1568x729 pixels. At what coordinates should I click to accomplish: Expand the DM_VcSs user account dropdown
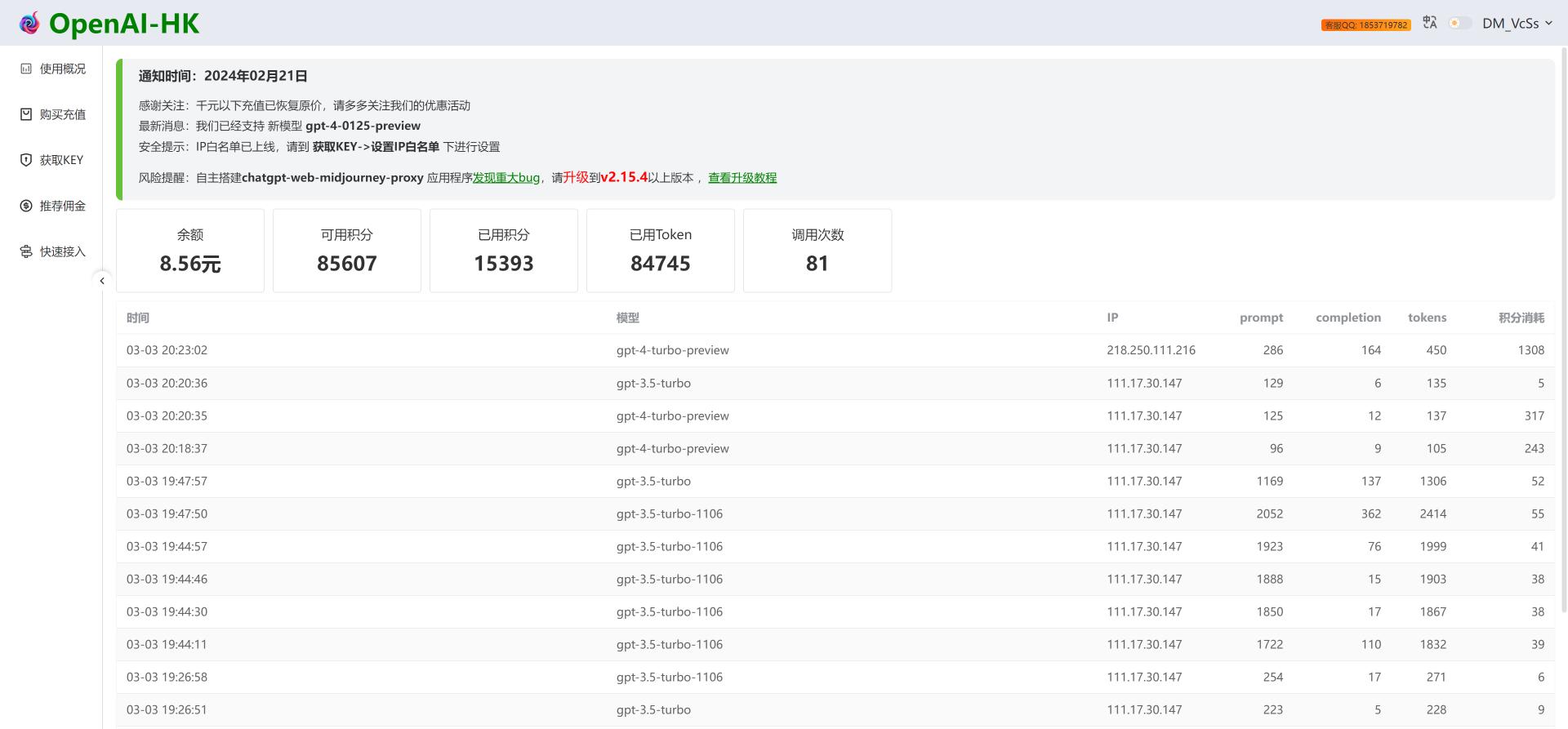pos(1517,24)
